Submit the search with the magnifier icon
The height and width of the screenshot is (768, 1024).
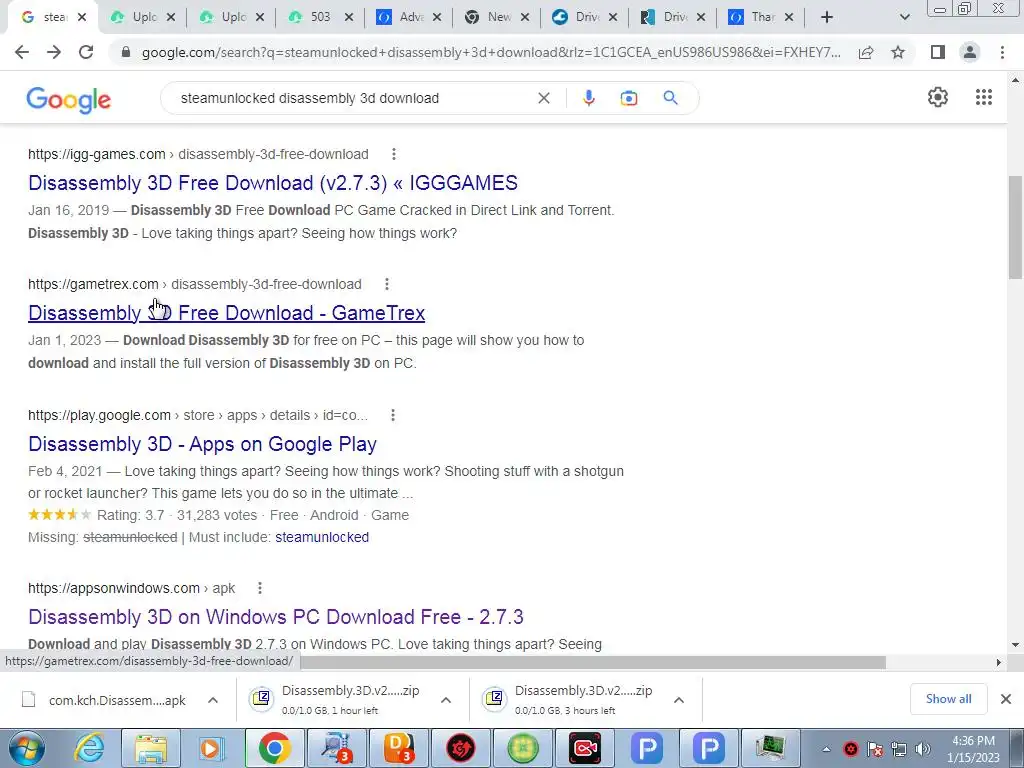click(670, 98)
